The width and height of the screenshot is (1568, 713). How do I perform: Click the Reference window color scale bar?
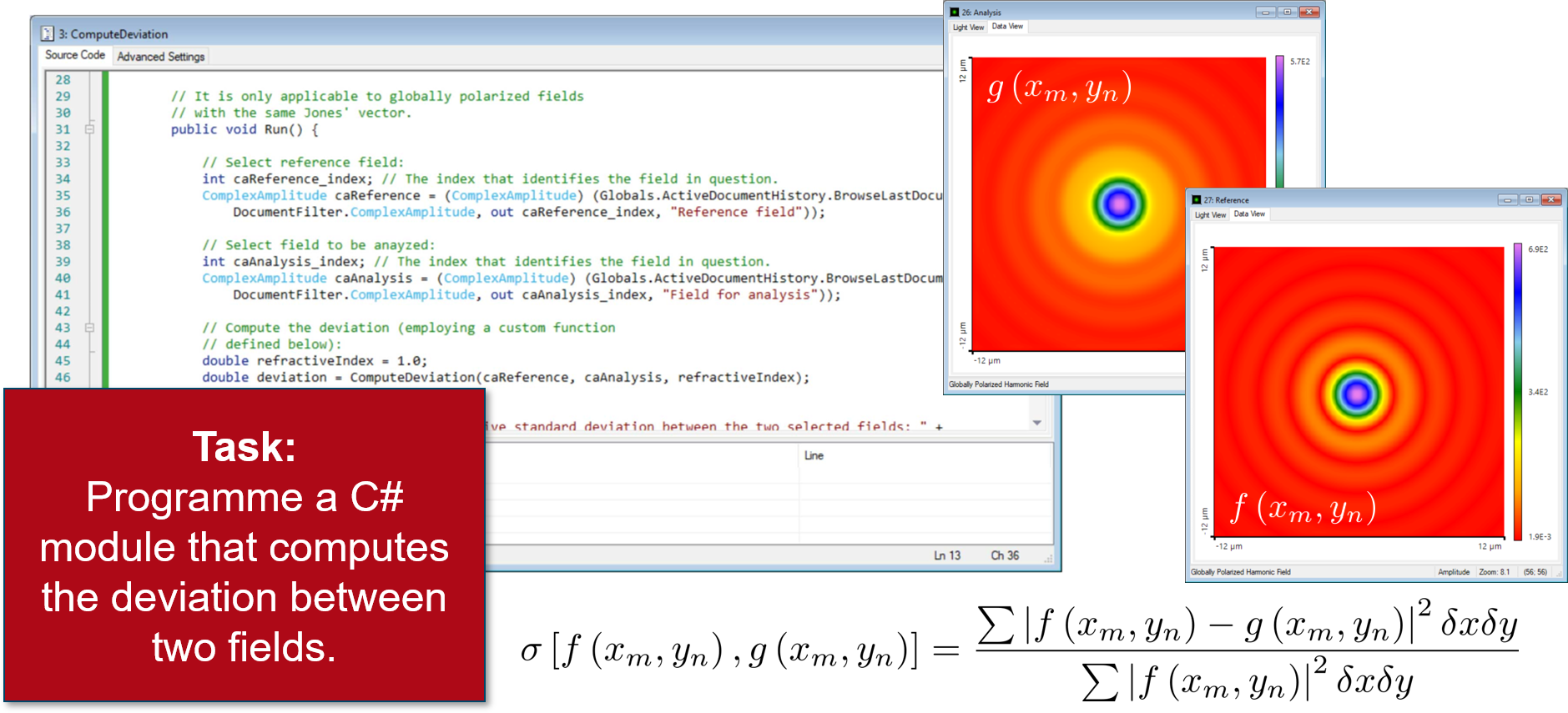coord(1518,392)
